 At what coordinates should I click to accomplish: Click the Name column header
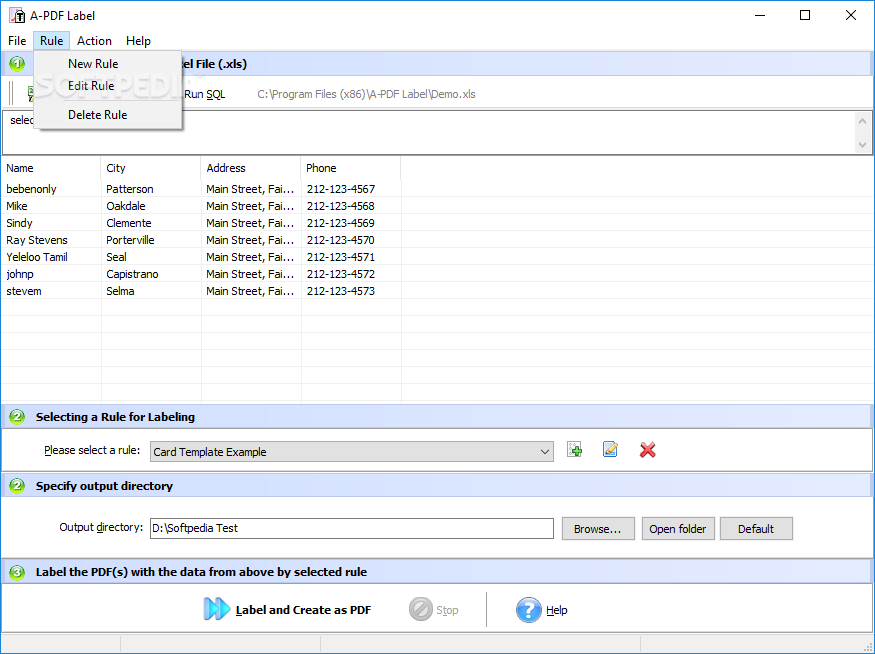[x=51, y=168]
